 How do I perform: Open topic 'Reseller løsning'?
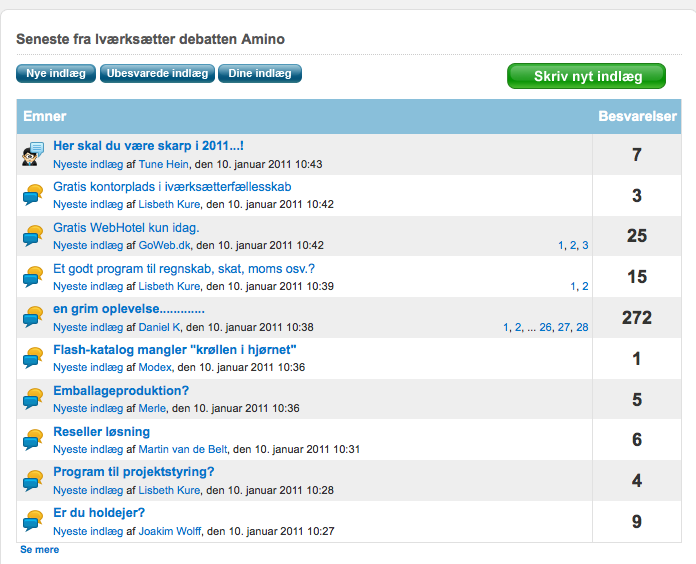click(x=101, y=431)
